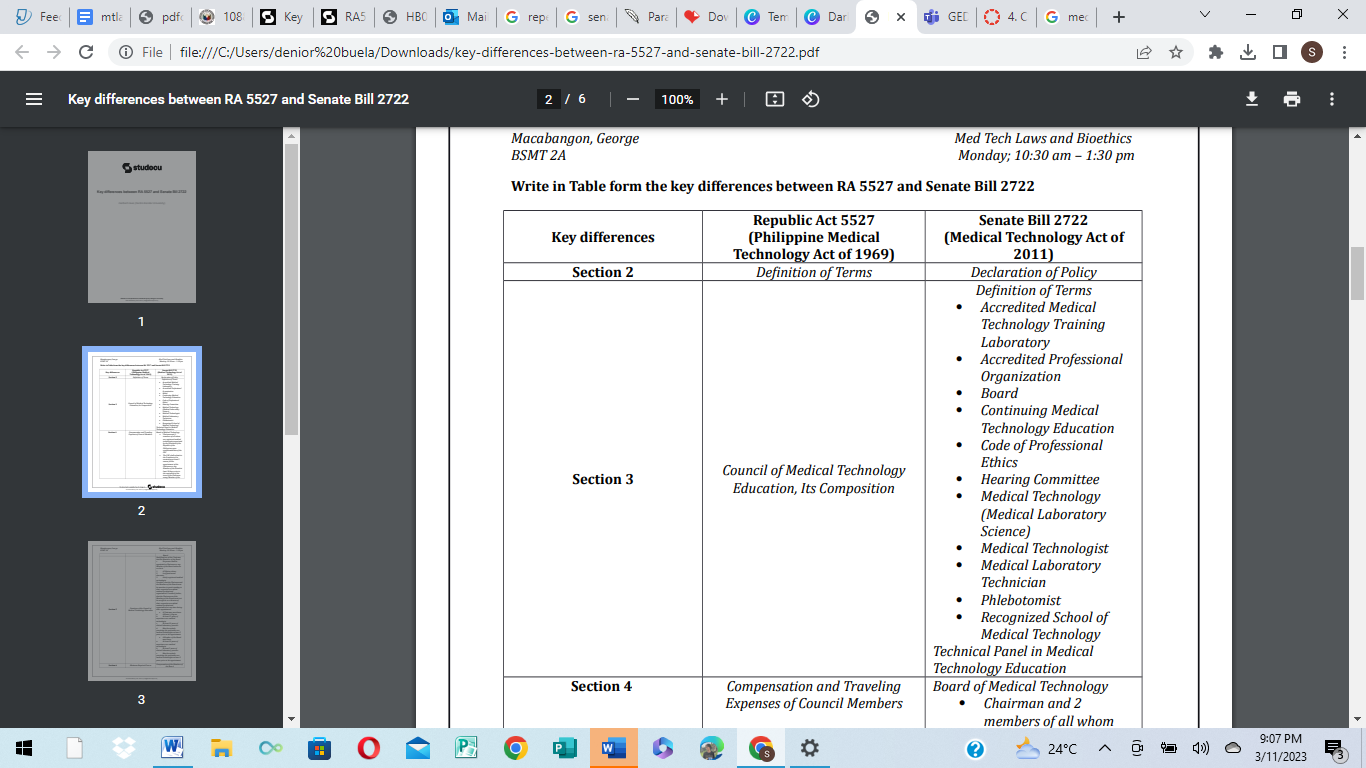Open Settings gear from the taskbar

810,748
